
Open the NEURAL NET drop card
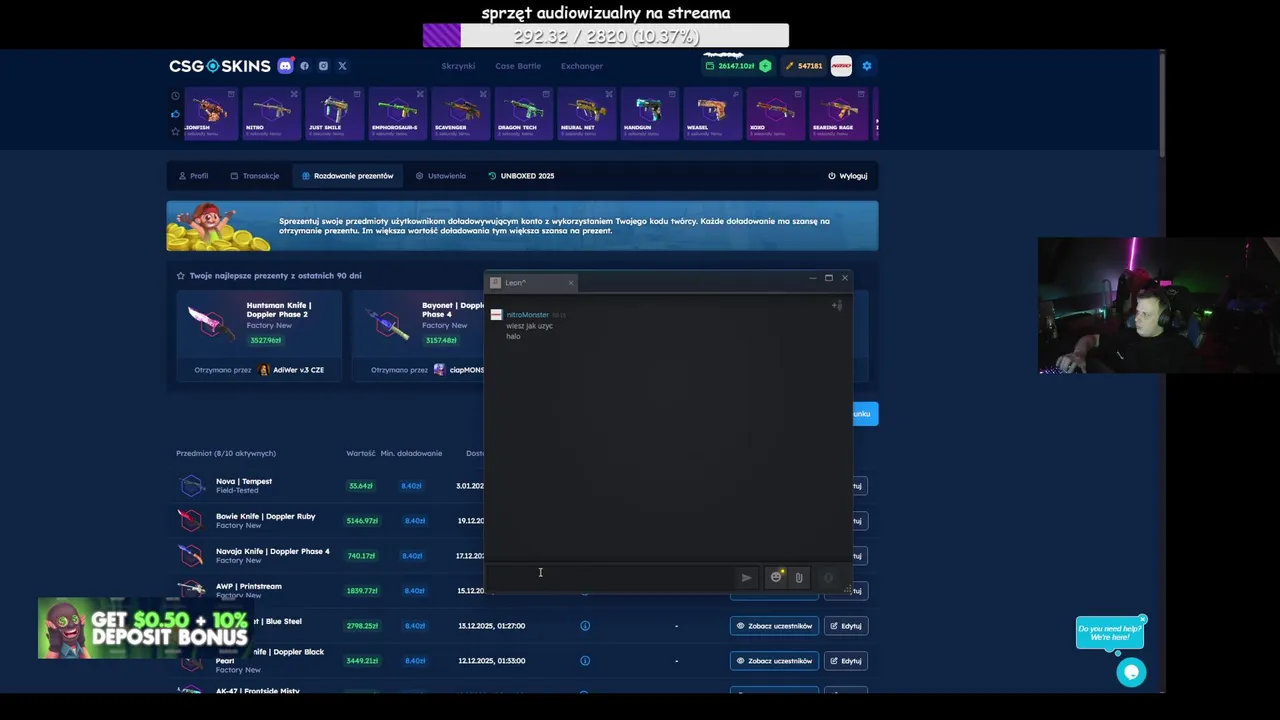point(585,114)
